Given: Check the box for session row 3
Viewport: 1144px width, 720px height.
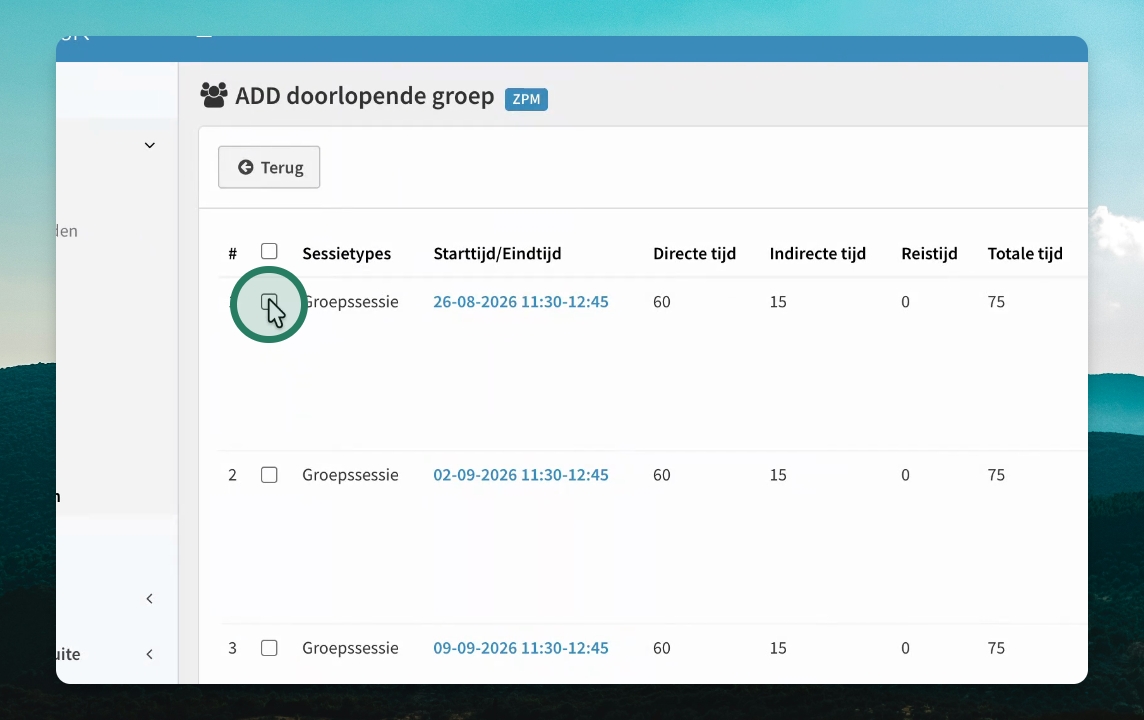Looking at the screenshot, I should pyautogui.click(x=269, y=648).
